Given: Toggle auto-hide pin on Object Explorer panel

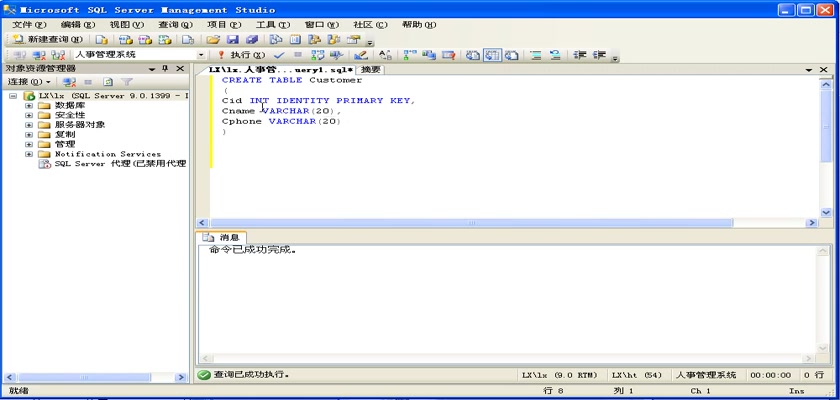Looking at the screenshot, I should tap(165, 69).
